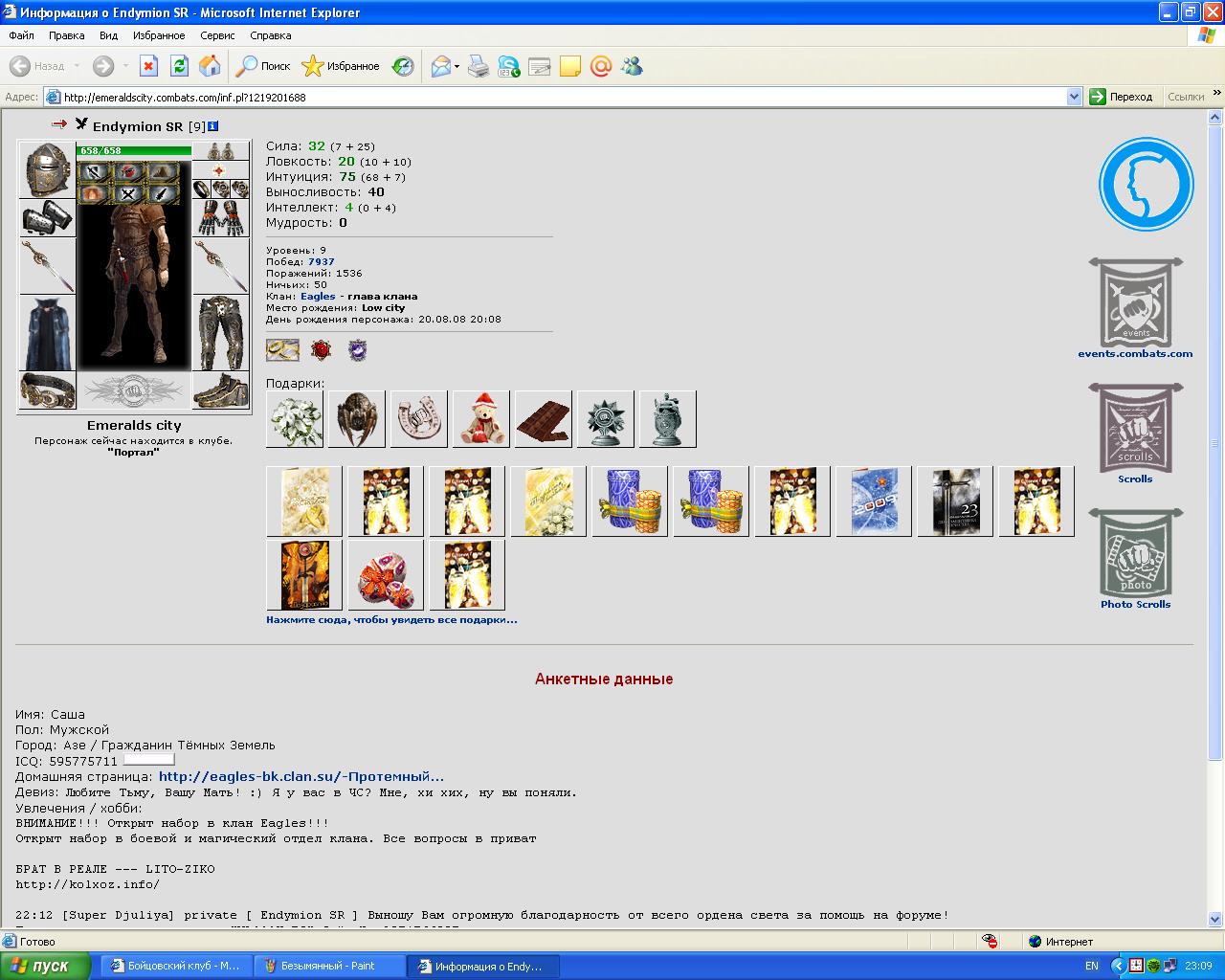
Task: Click the earrings equipment slot
Action: coord(220,151)
